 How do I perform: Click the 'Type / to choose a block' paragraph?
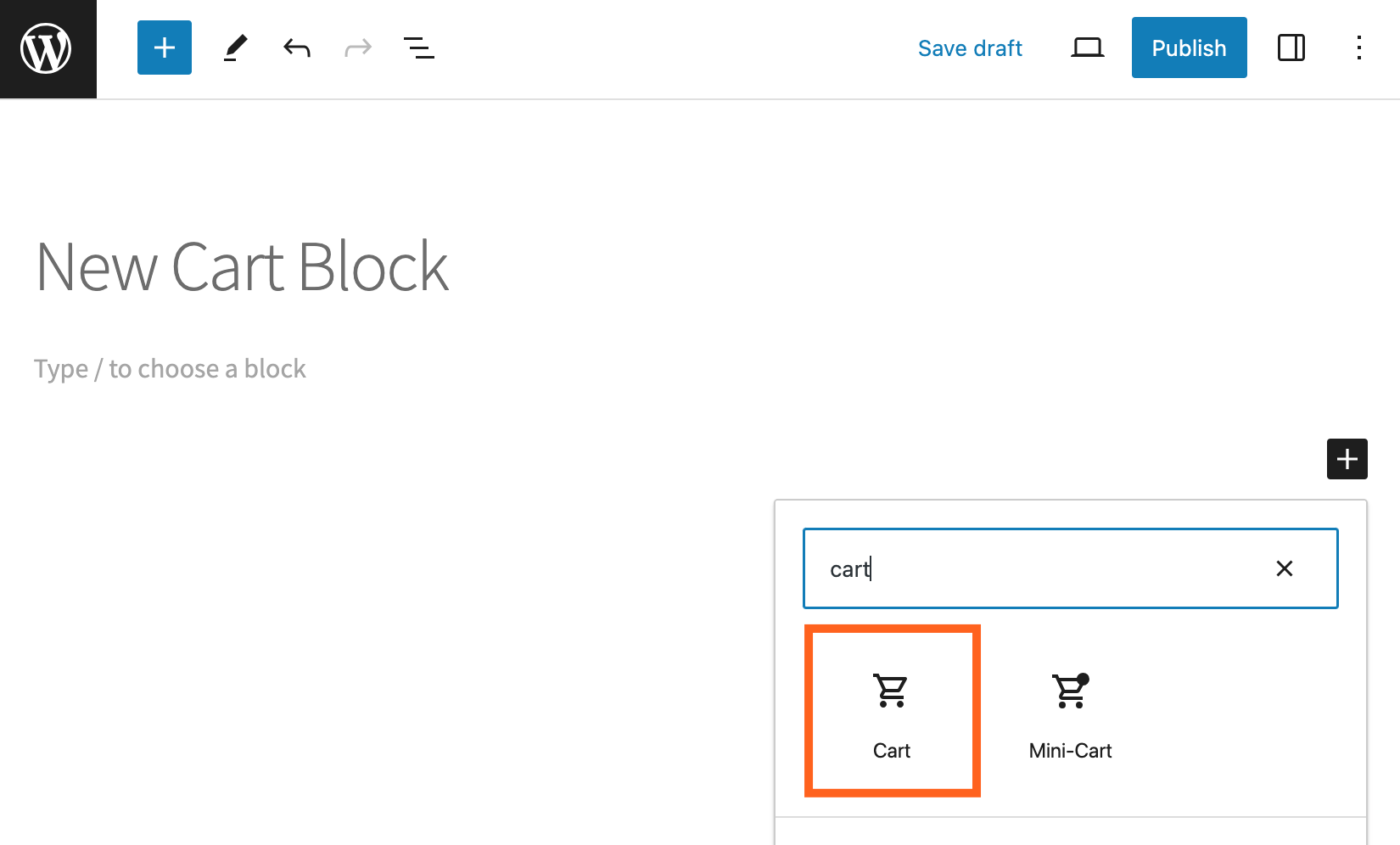pyautogui.click(x=170, y=369)
